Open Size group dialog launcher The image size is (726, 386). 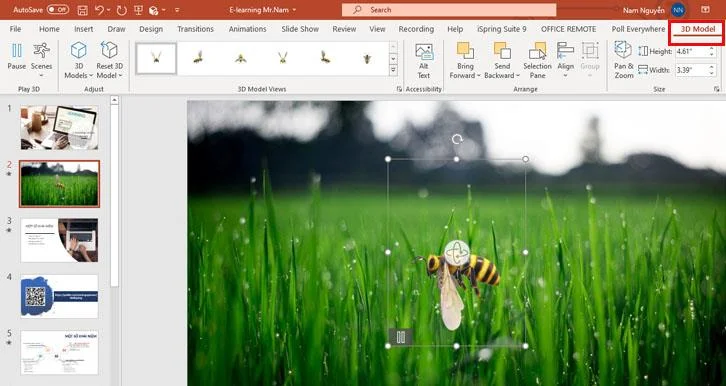tap(717, 89)
